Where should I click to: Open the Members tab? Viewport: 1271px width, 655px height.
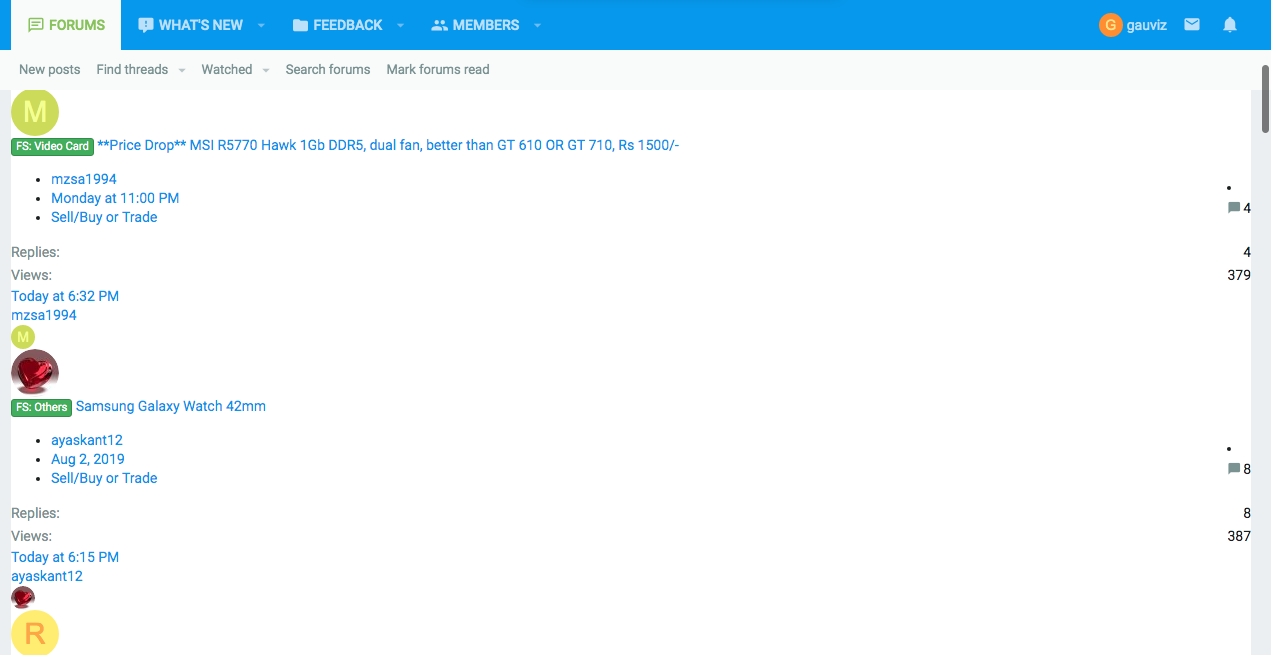475,25
